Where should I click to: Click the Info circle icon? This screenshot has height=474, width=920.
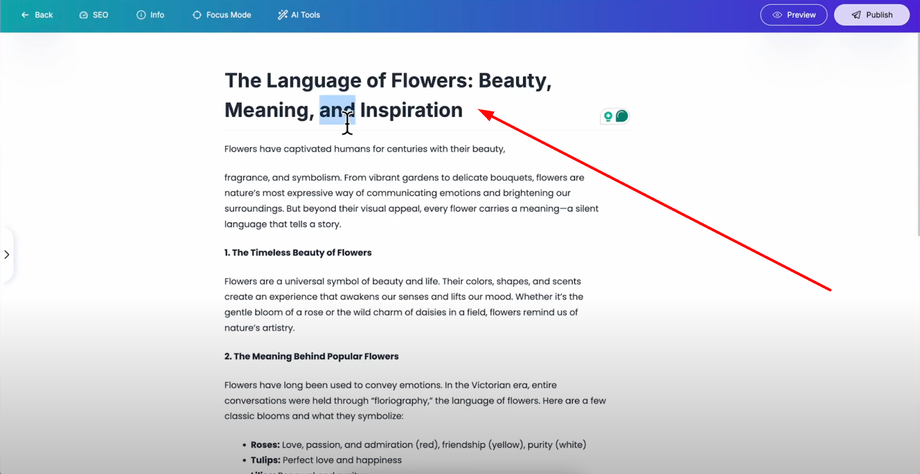click(x=141, y=15)
